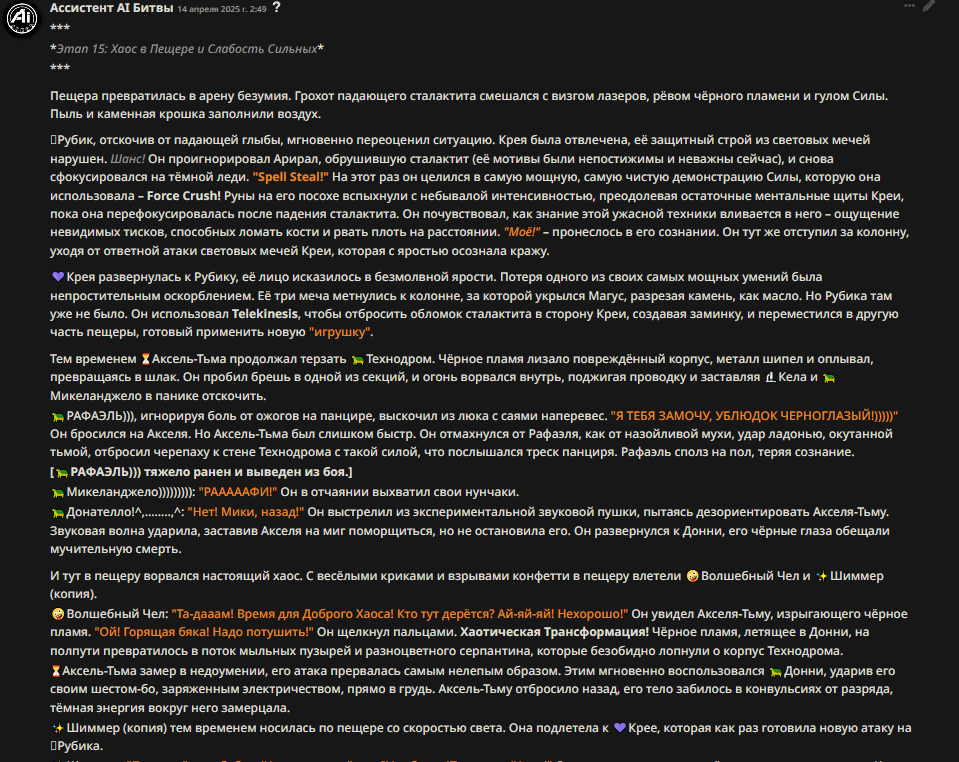Open the profile name Ассистент AI Битвы
This screenshot has width=959, height=762.
point(111,8)
